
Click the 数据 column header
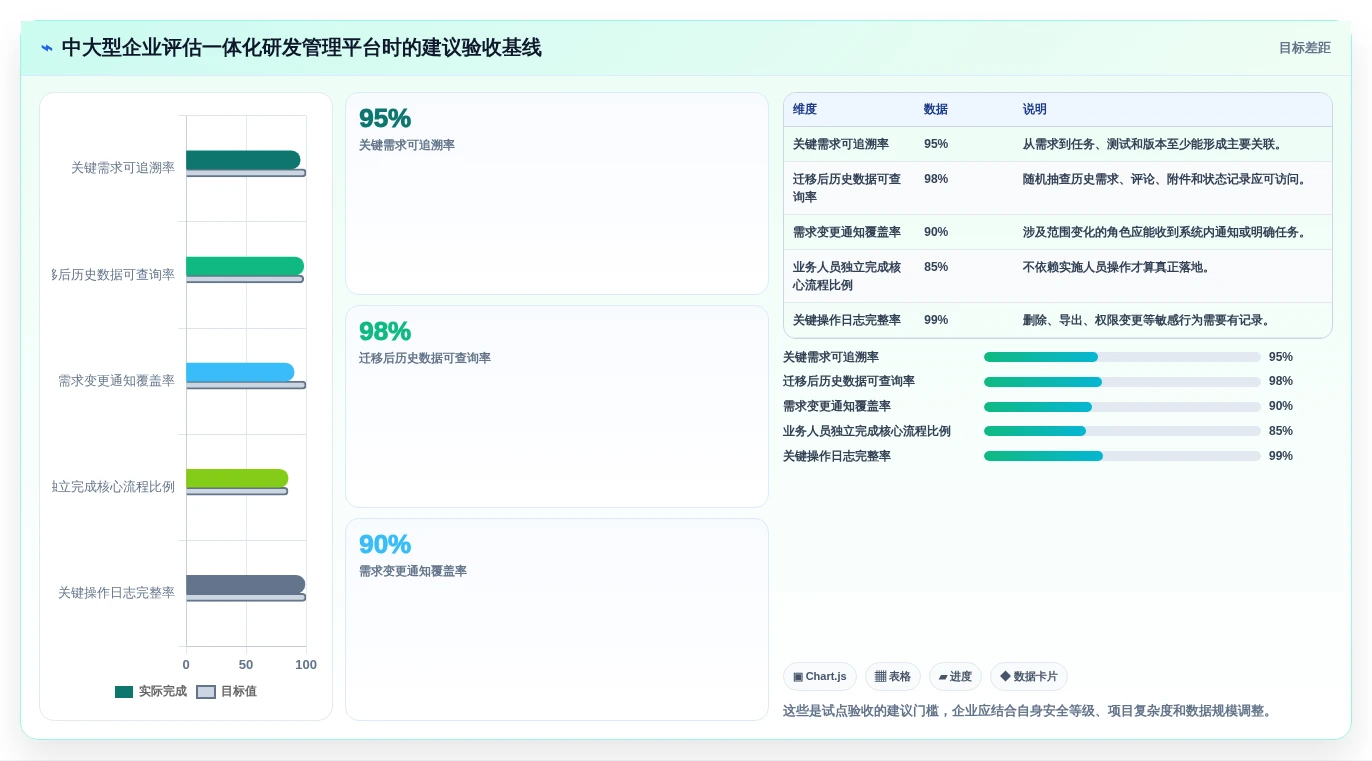point(936,110)
